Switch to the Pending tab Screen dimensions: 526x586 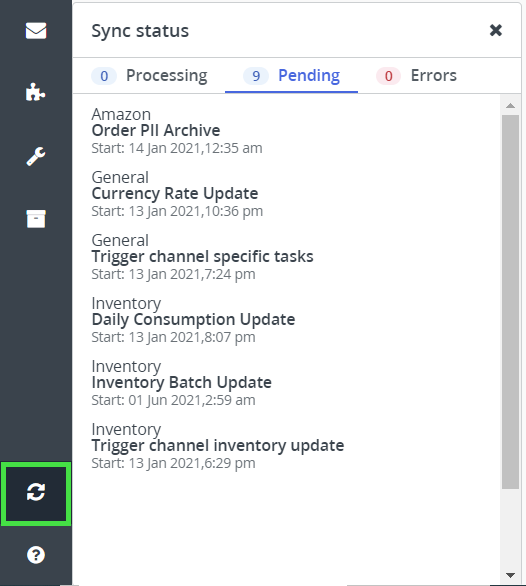coord(291,76)
